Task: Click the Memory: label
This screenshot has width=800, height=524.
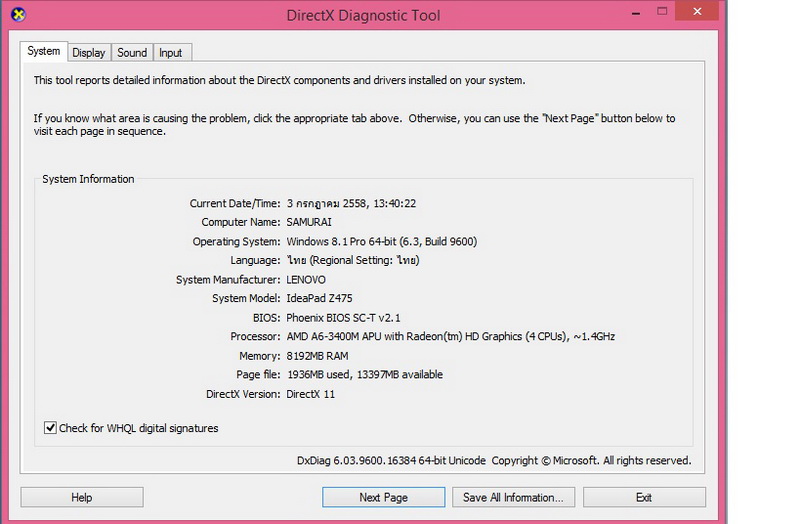Action: click(260, 356)
